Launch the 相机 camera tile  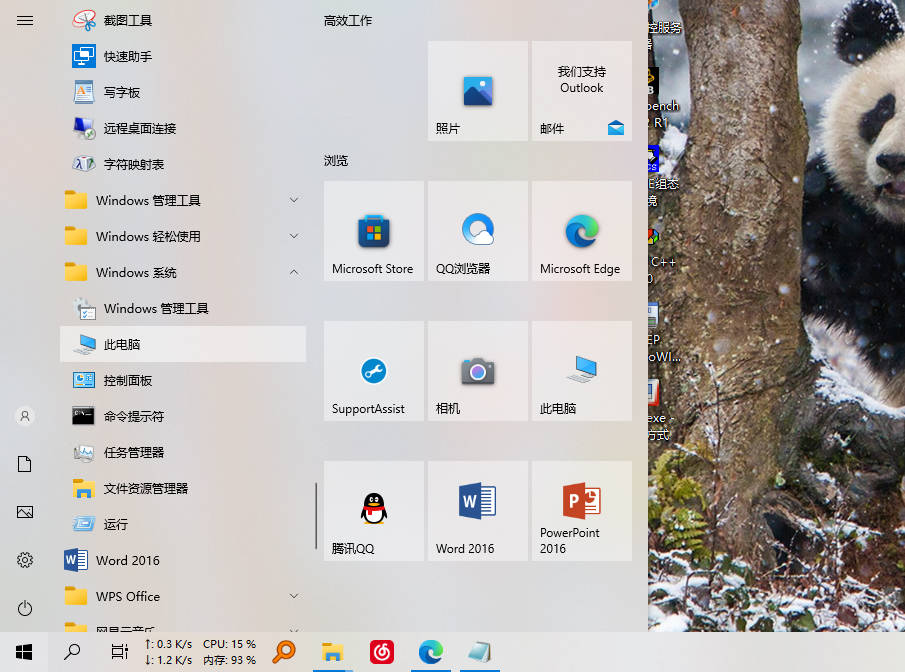click(x=477, y=370)
